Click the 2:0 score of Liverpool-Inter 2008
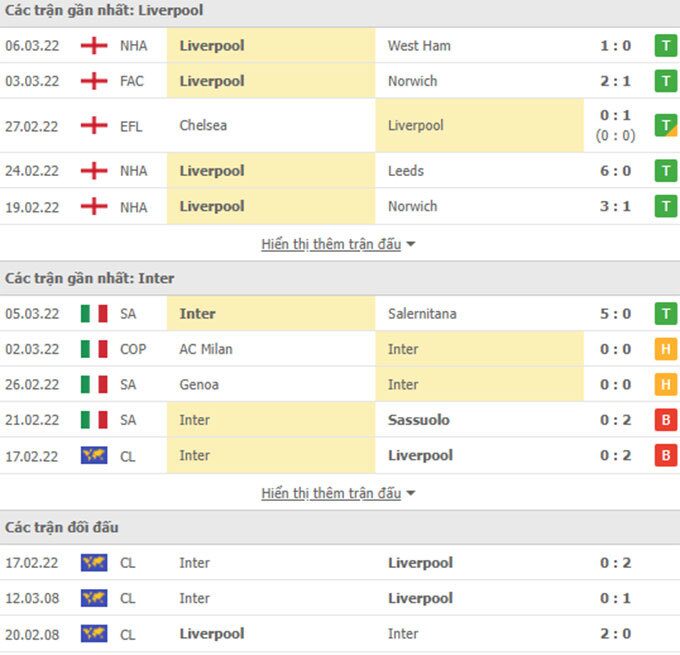 [x=615, y=634]
